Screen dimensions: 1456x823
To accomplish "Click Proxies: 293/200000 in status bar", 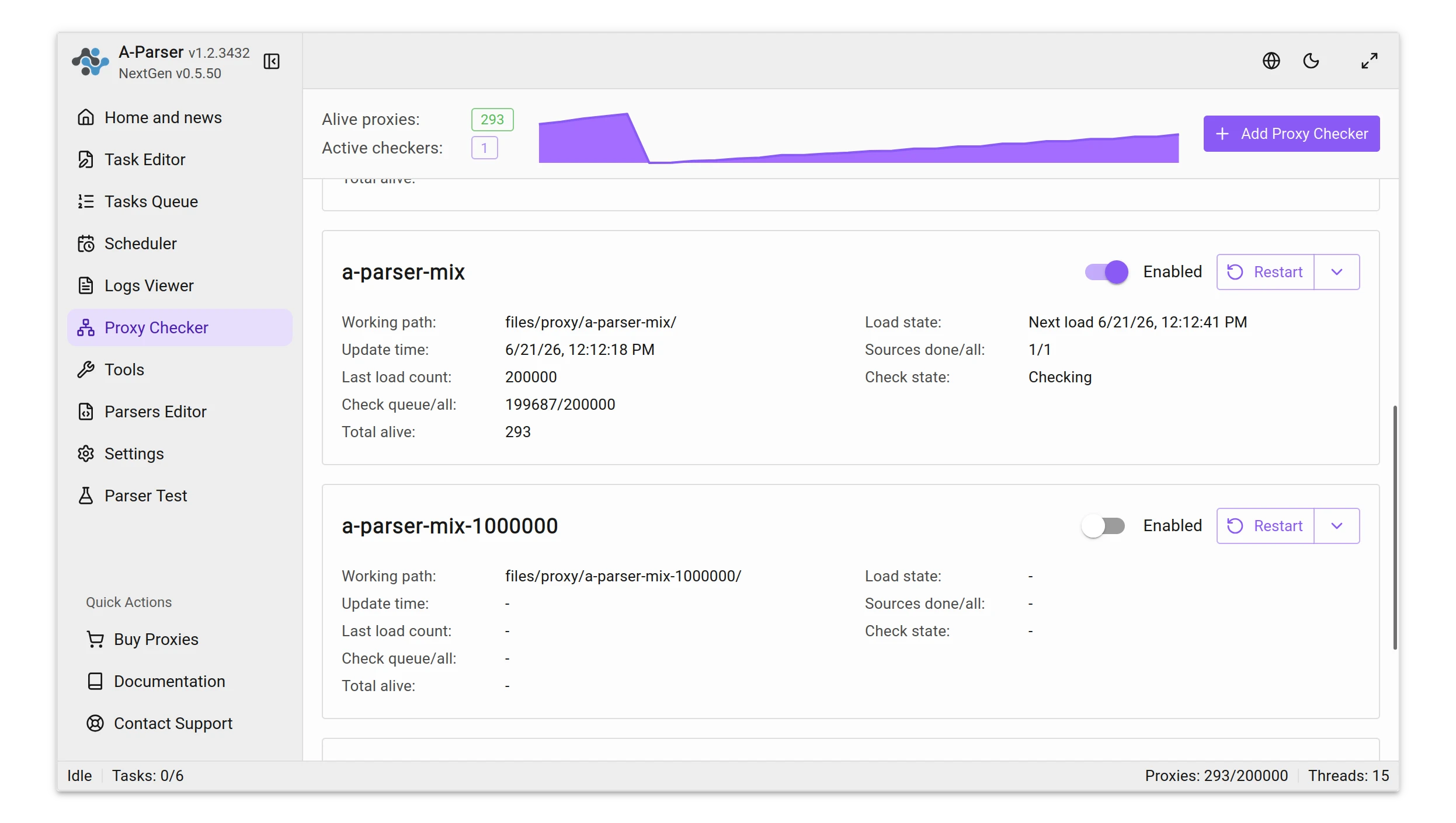I will 1216,776.
